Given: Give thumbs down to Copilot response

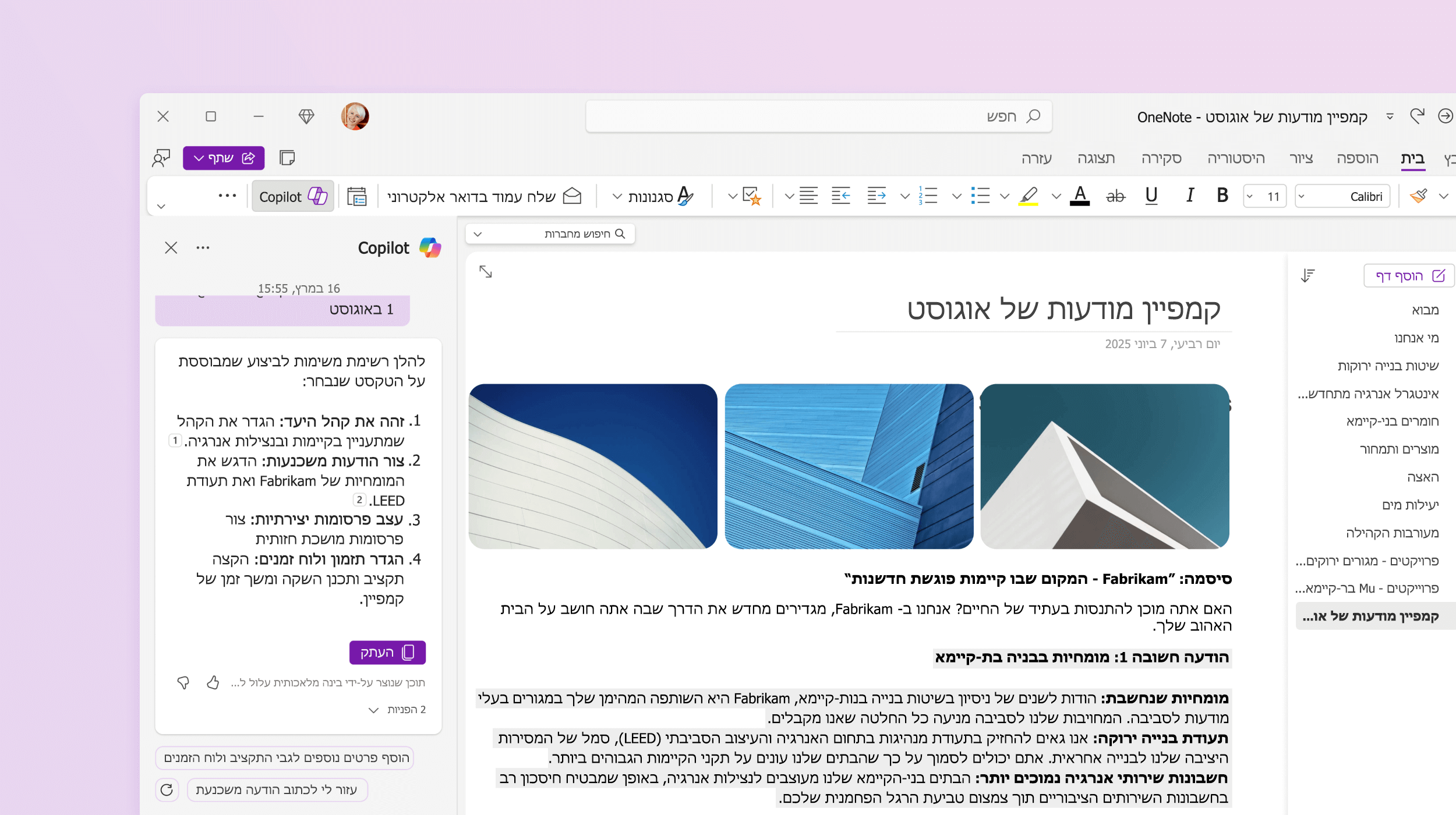Looking at the screenshot, I should 183,682.
